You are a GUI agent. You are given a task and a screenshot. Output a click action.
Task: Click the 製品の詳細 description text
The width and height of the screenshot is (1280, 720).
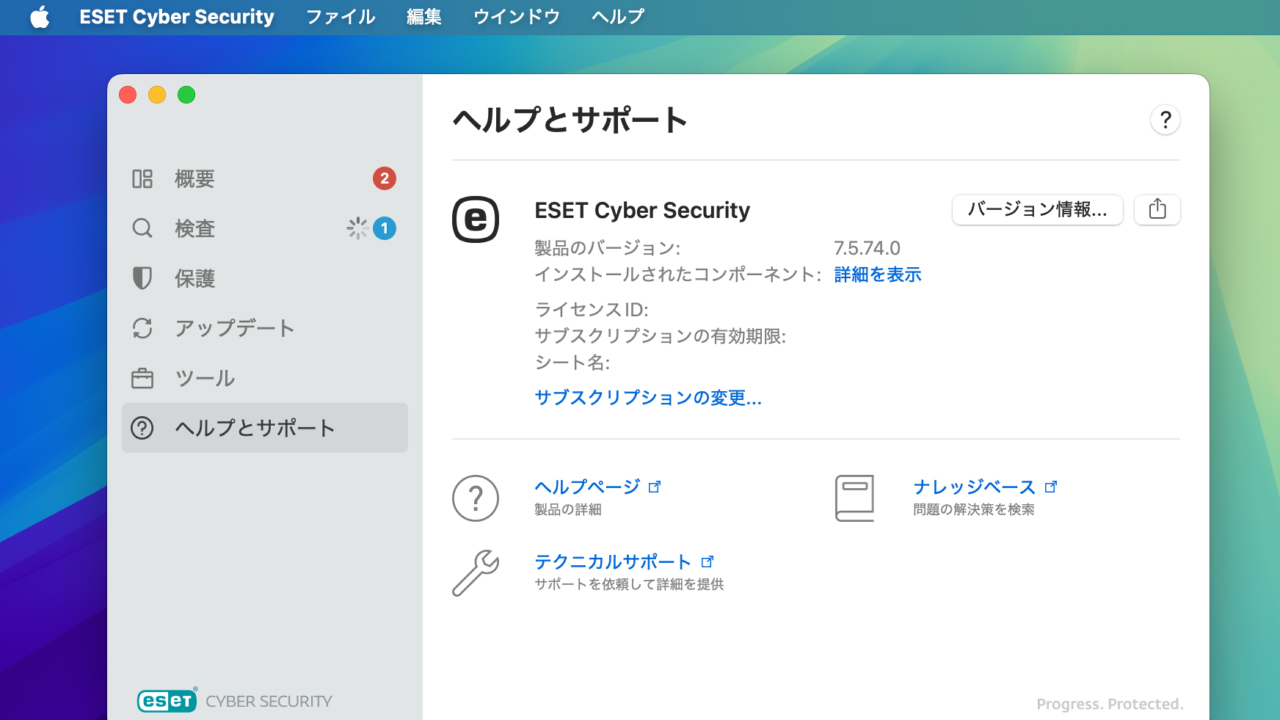pos(568,510)
